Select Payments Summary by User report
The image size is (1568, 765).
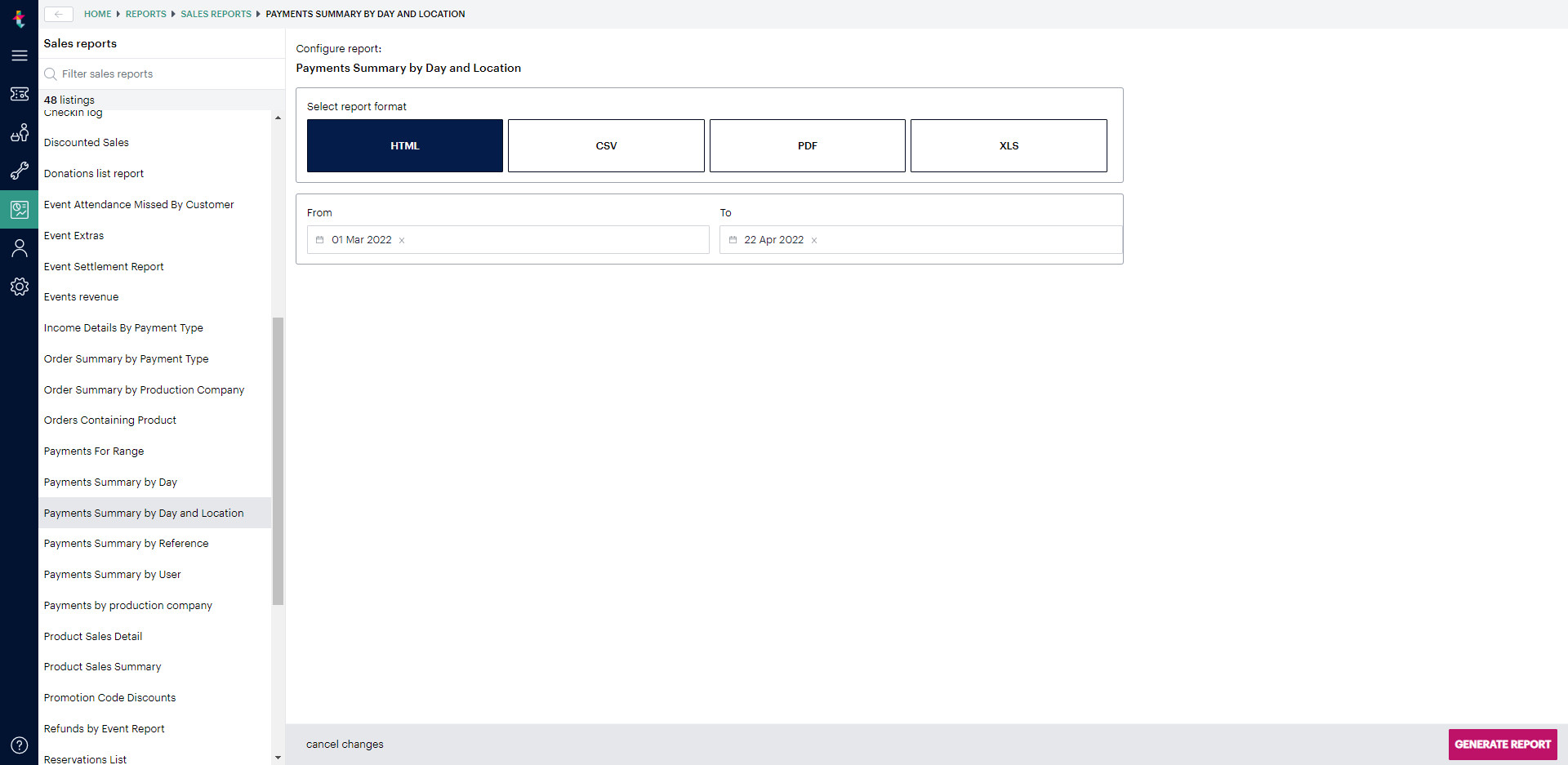click(112, 574)
